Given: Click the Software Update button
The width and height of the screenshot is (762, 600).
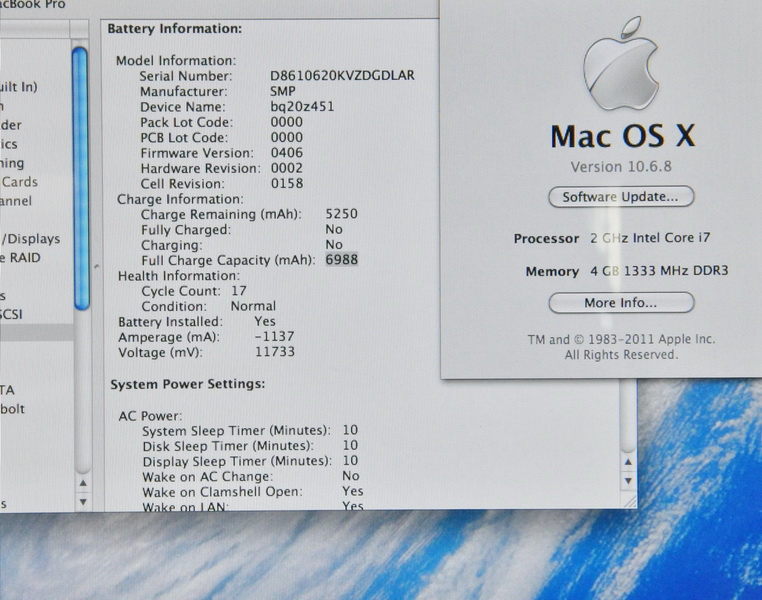Looking at the screenshot, I should pyautogui.click(x=621, y=197).
